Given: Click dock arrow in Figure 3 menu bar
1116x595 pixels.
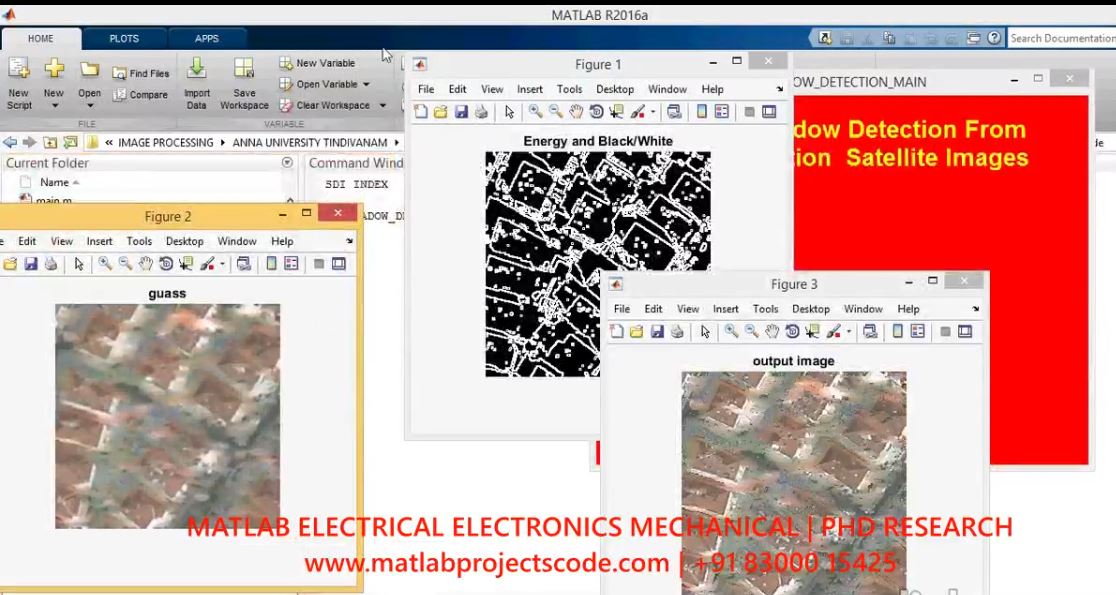Looking at the screenshot, I should pyautogui.click(x=975, y=310).
